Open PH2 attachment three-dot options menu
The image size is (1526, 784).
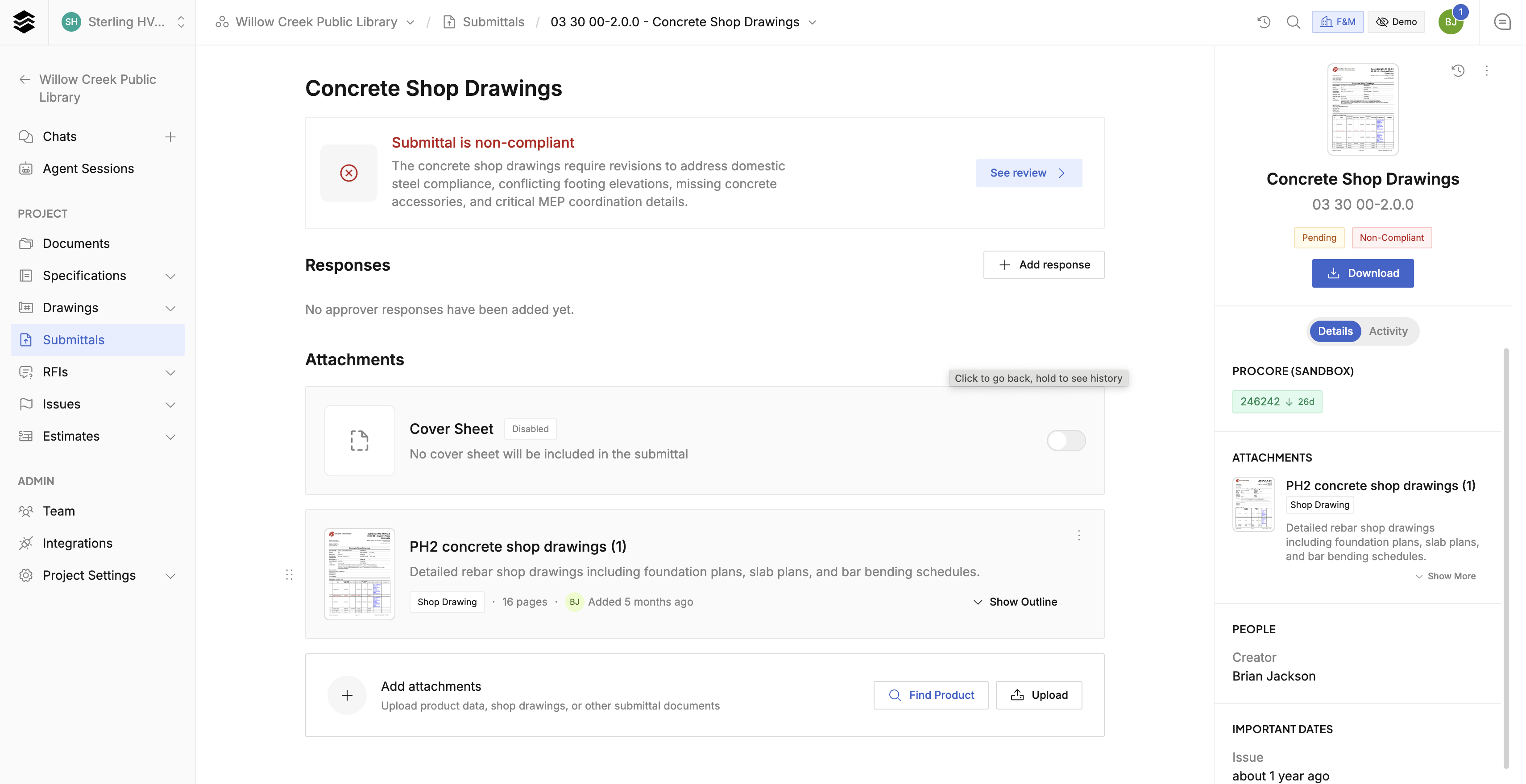point(1079,535)
